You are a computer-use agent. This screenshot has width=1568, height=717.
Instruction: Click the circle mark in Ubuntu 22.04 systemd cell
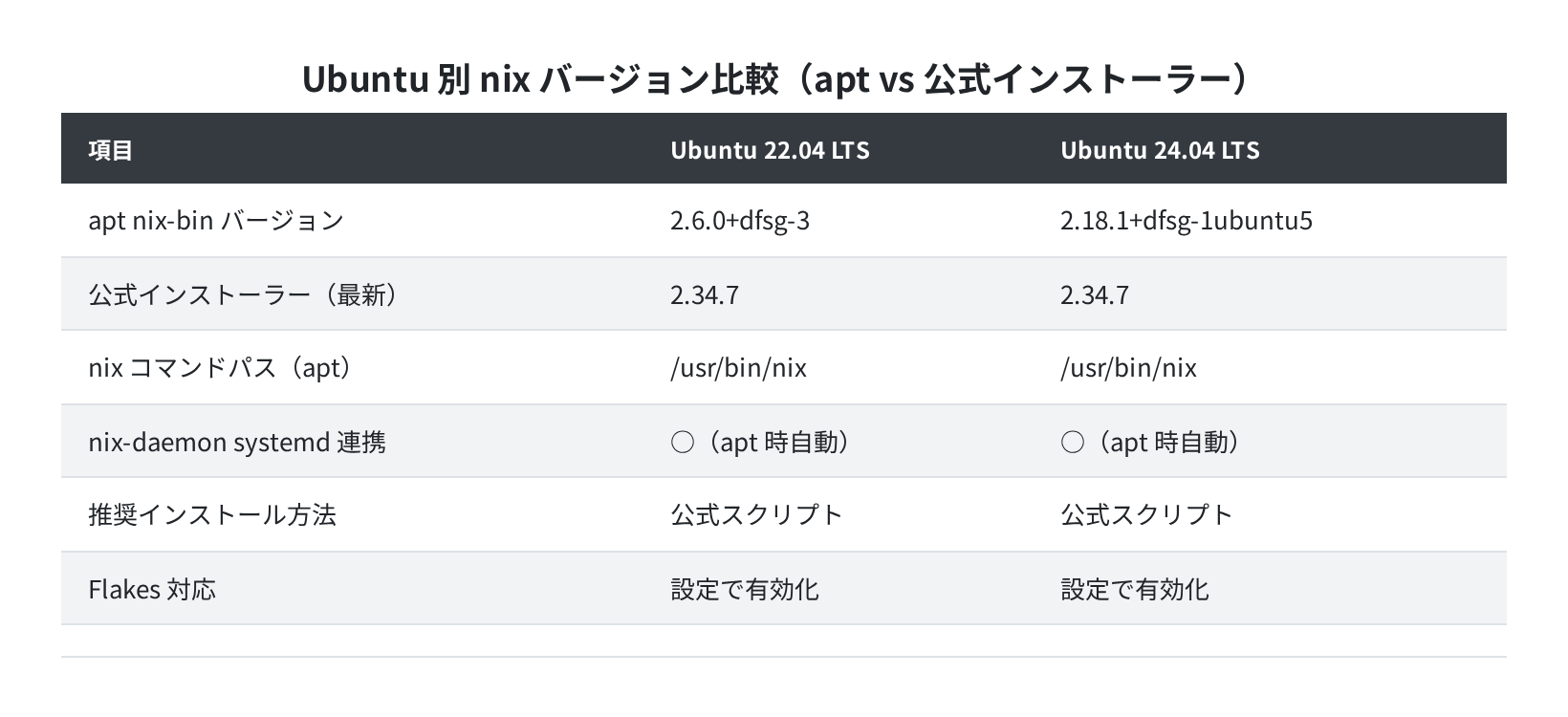click(683, 443)
